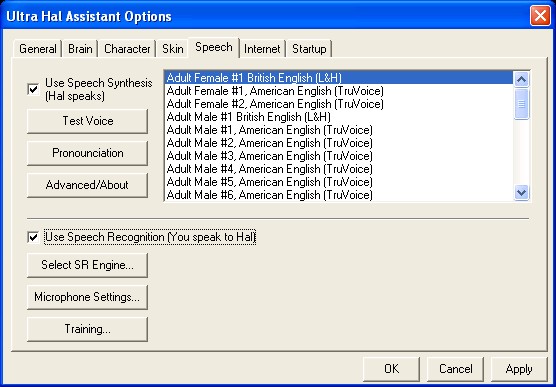Click Advanced/About button
This screenshot has height=387, width=556.
click(x=88, y=185)
